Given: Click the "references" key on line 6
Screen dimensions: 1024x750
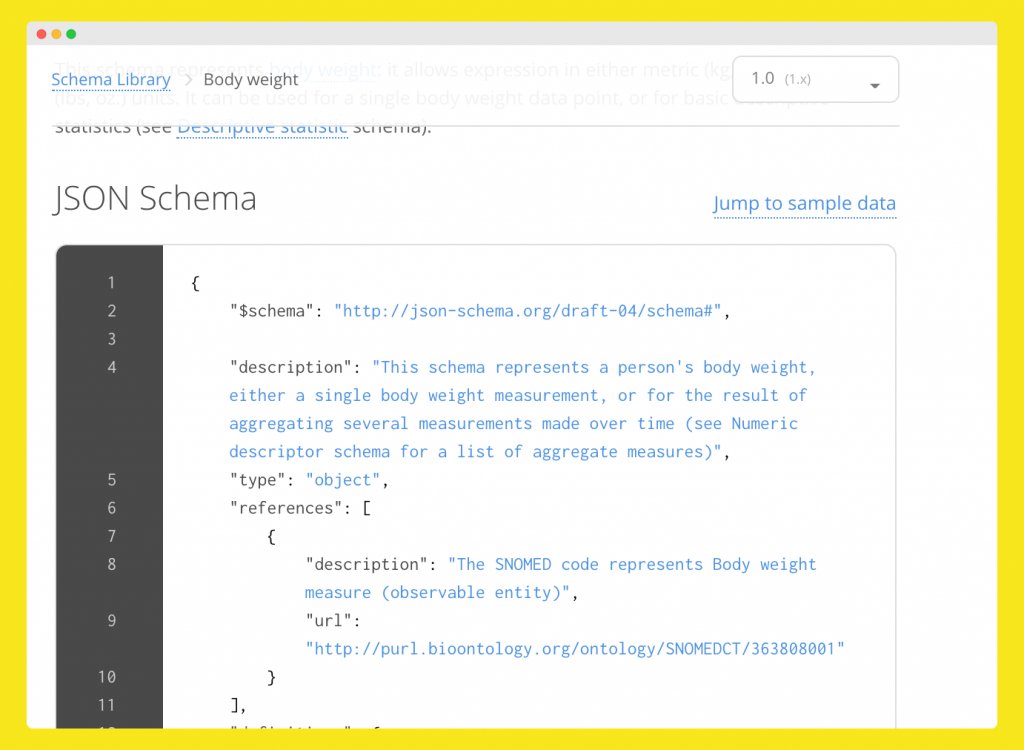Looking at the screenshot, I should pos(286,508).
